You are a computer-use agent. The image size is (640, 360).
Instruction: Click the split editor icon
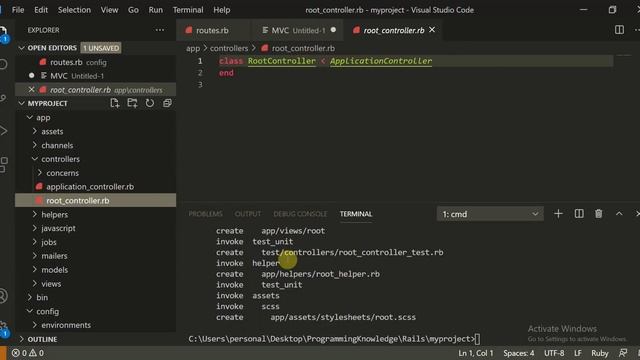tap(619, 30)
